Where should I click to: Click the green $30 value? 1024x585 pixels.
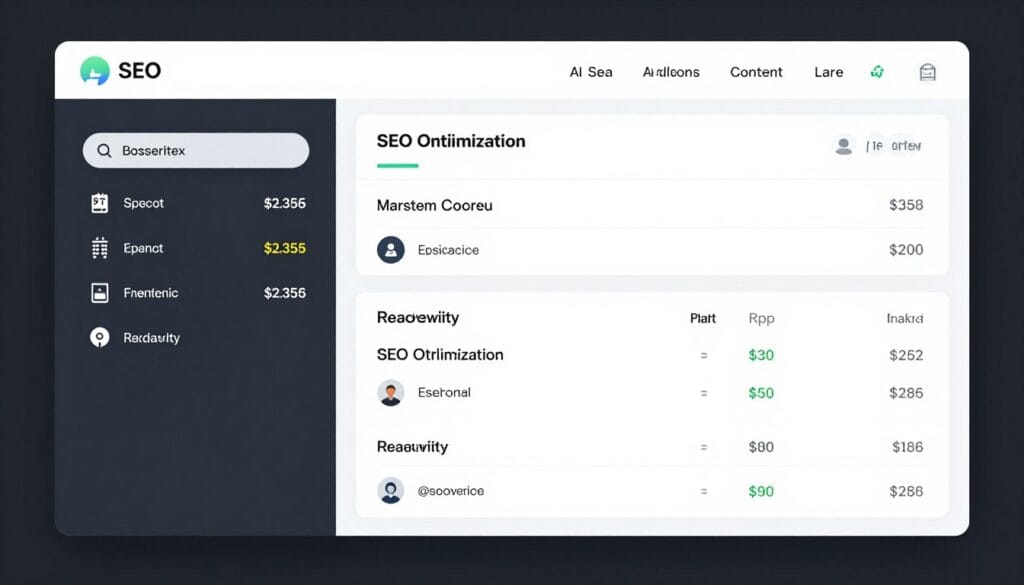click(761, 355)
